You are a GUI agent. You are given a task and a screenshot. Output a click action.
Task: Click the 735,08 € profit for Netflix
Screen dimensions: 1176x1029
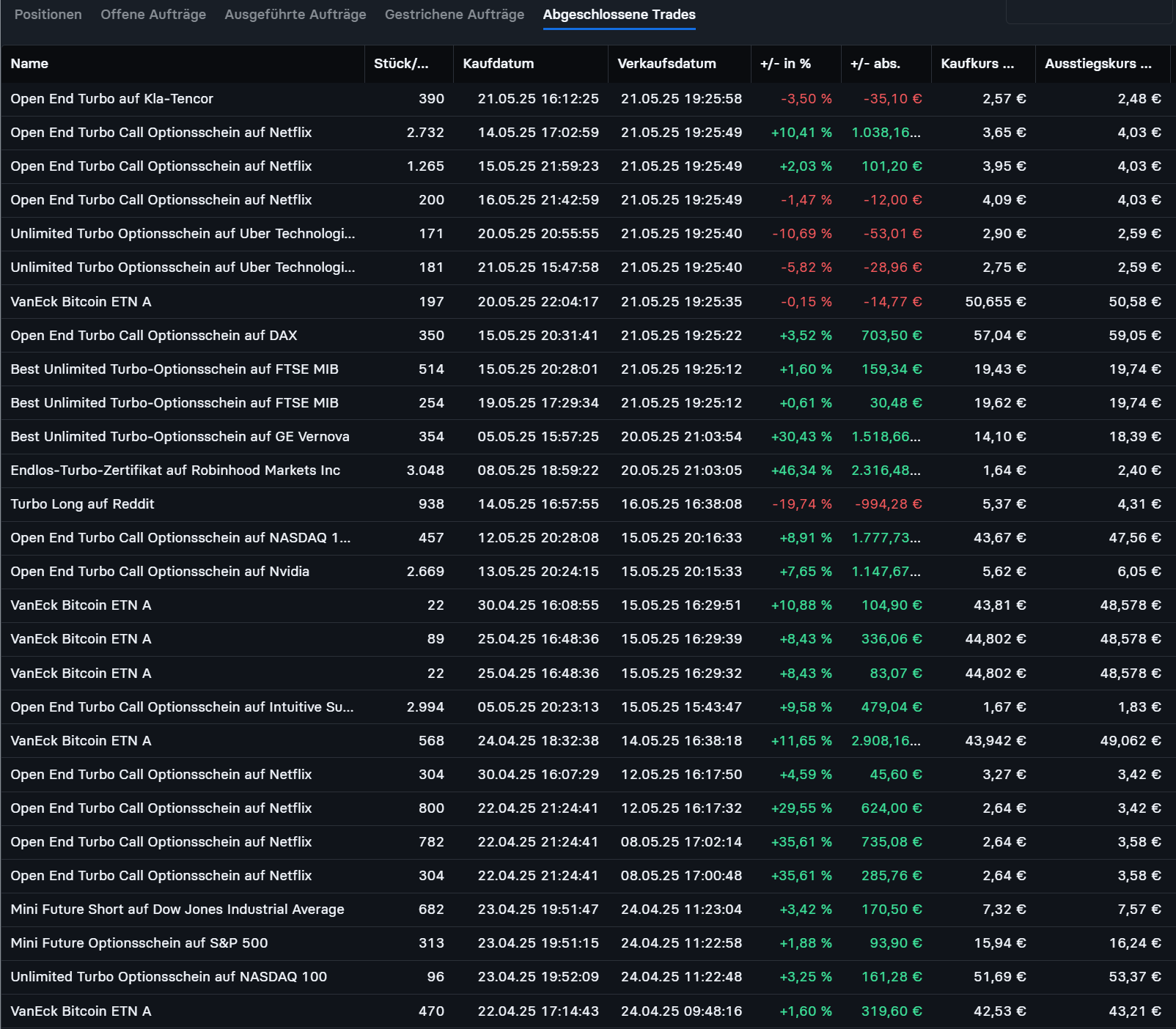click(x=892, y=841)
